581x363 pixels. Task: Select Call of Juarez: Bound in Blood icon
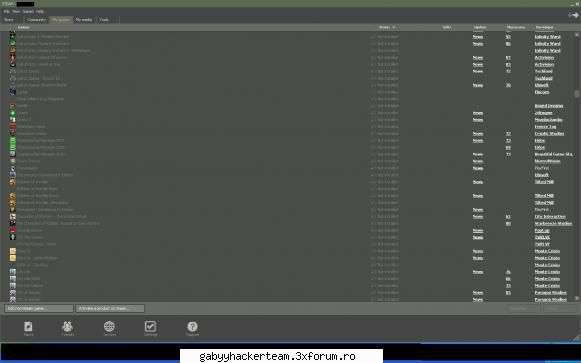pos(13,85)
